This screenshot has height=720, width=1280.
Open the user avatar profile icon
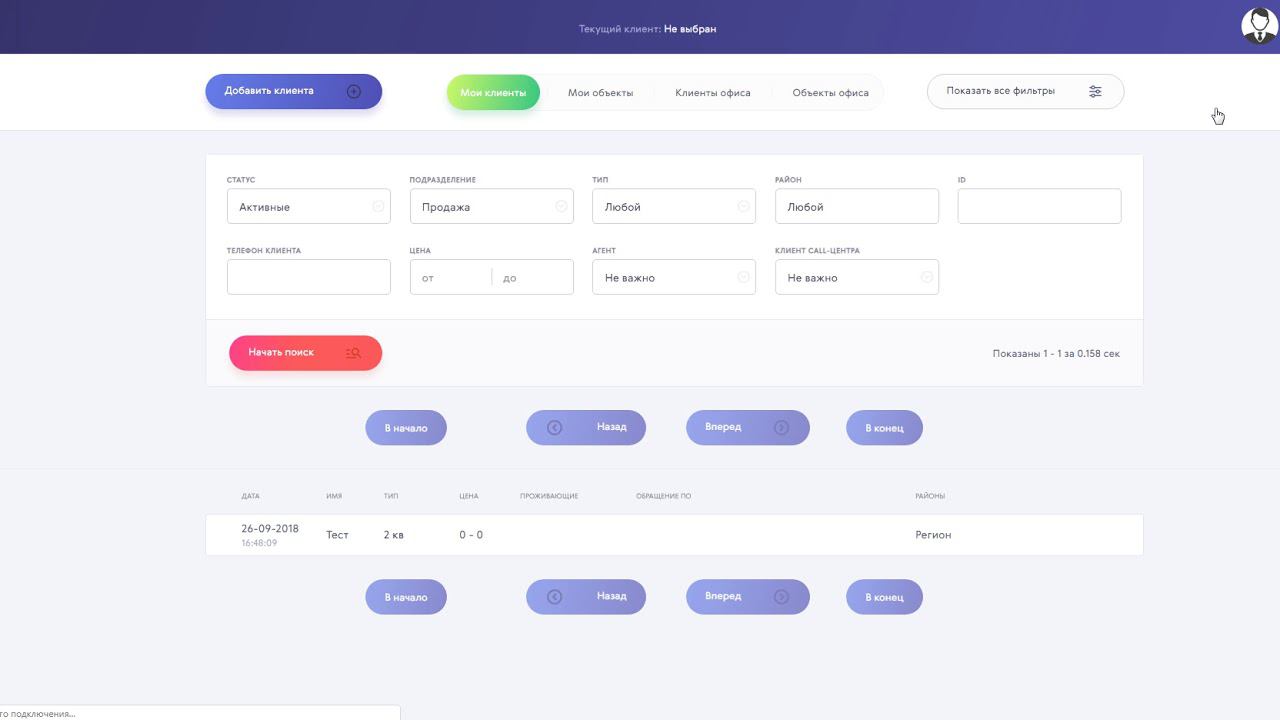1259,26
